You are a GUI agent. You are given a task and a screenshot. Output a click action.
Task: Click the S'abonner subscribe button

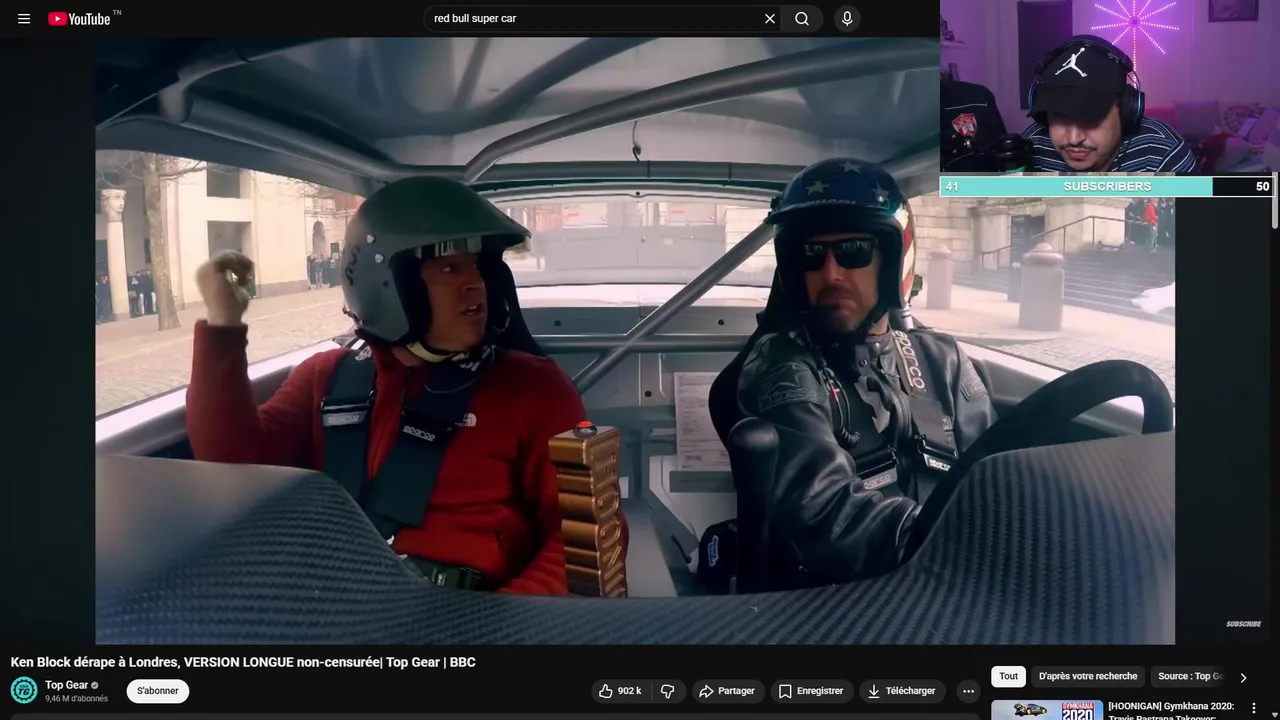158,691
